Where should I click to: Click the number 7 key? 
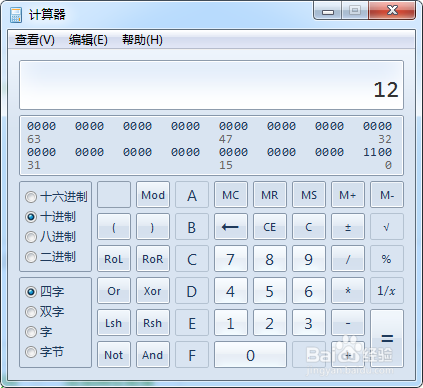click(x=231, y=259)
